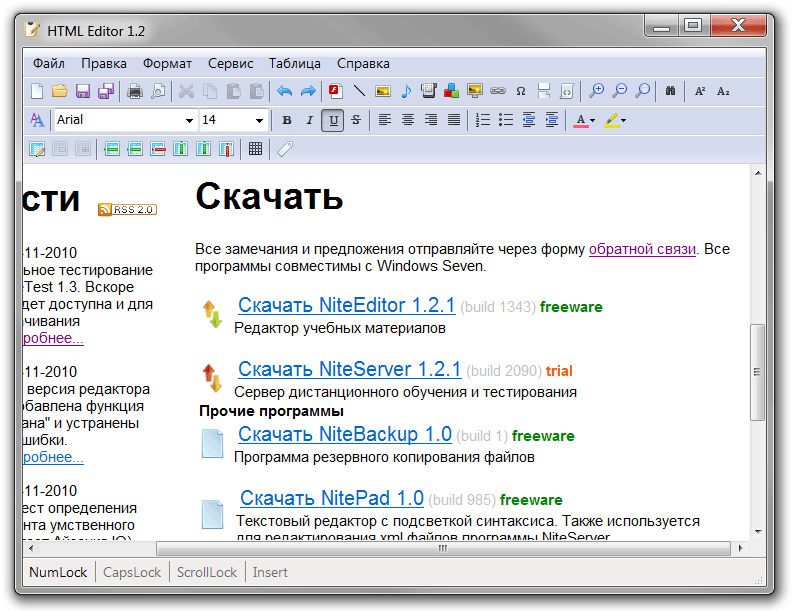
Task: Toggle the superscript A² button
Action: 700,91
